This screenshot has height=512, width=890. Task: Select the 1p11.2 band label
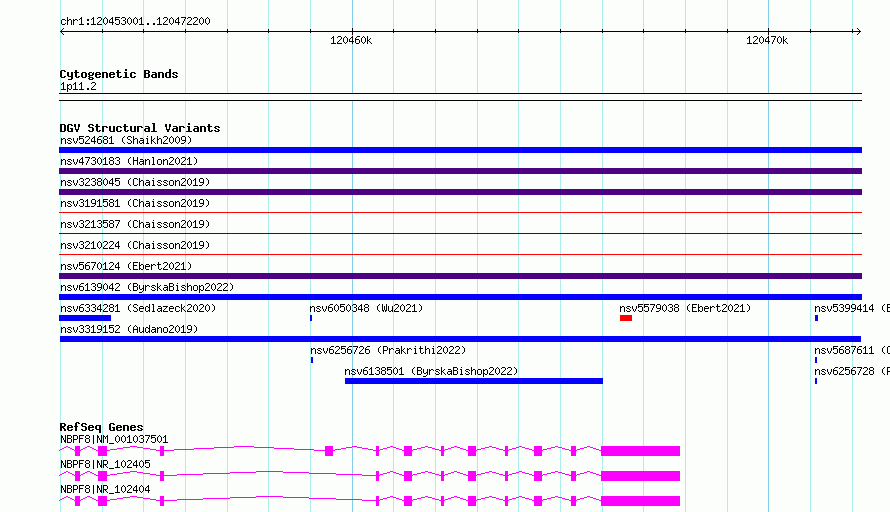(x=78, y=86)
